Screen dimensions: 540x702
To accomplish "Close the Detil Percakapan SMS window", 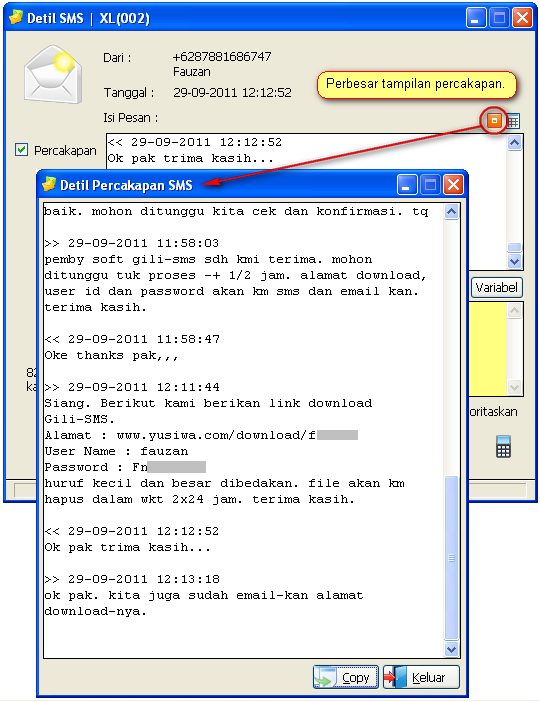I will 453,184.
